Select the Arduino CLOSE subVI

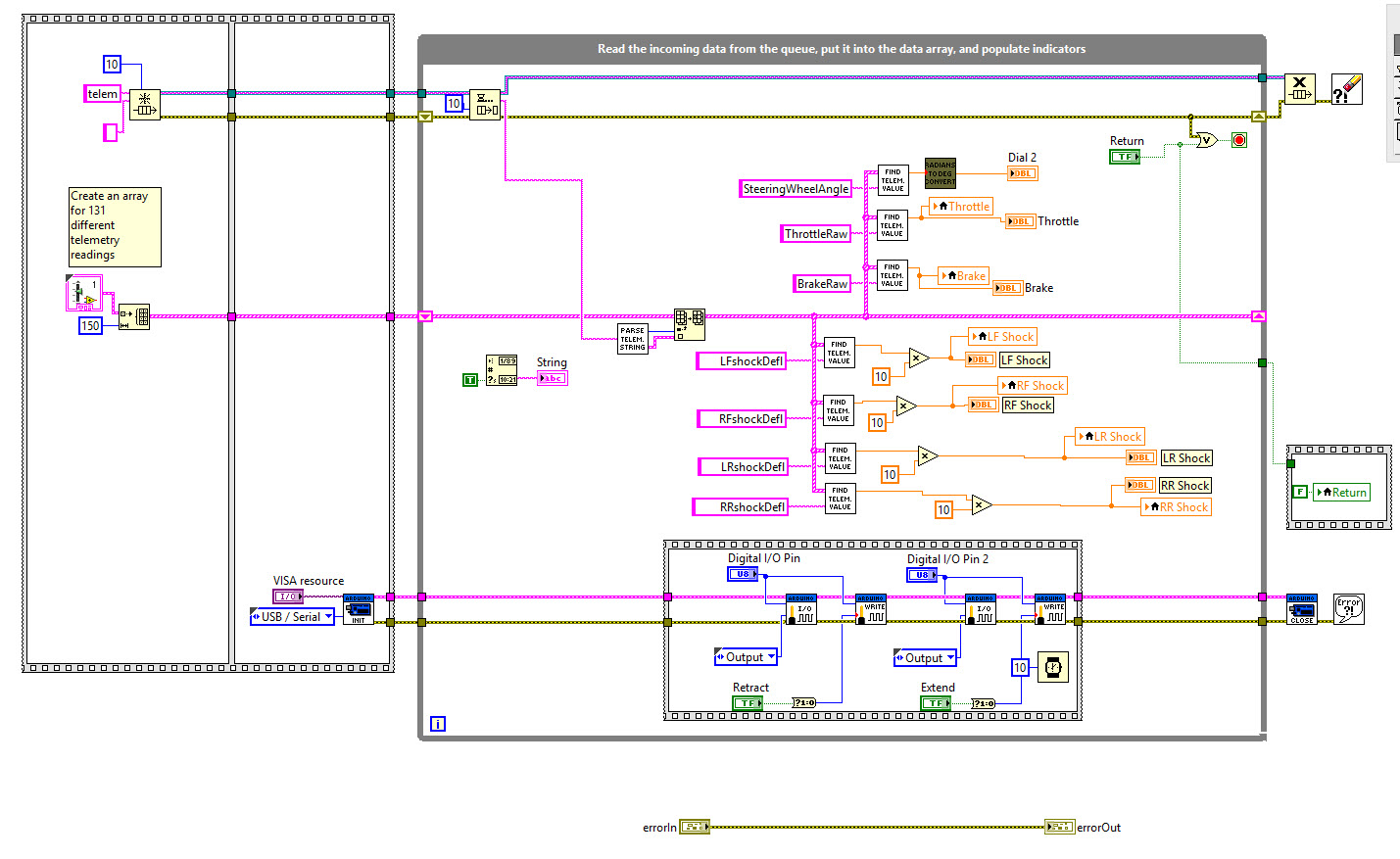point(1302,609)
